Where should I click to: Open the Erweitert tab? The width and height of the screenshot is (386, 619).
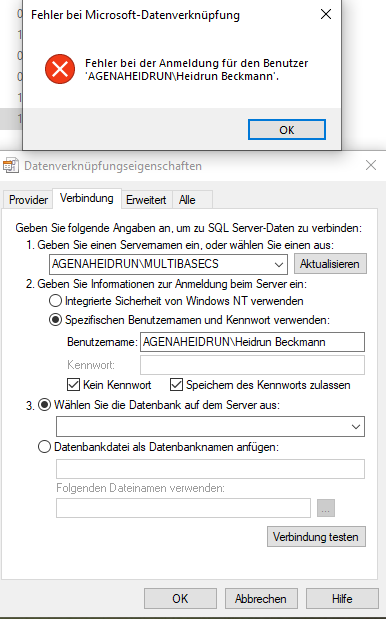coord(146,200)
